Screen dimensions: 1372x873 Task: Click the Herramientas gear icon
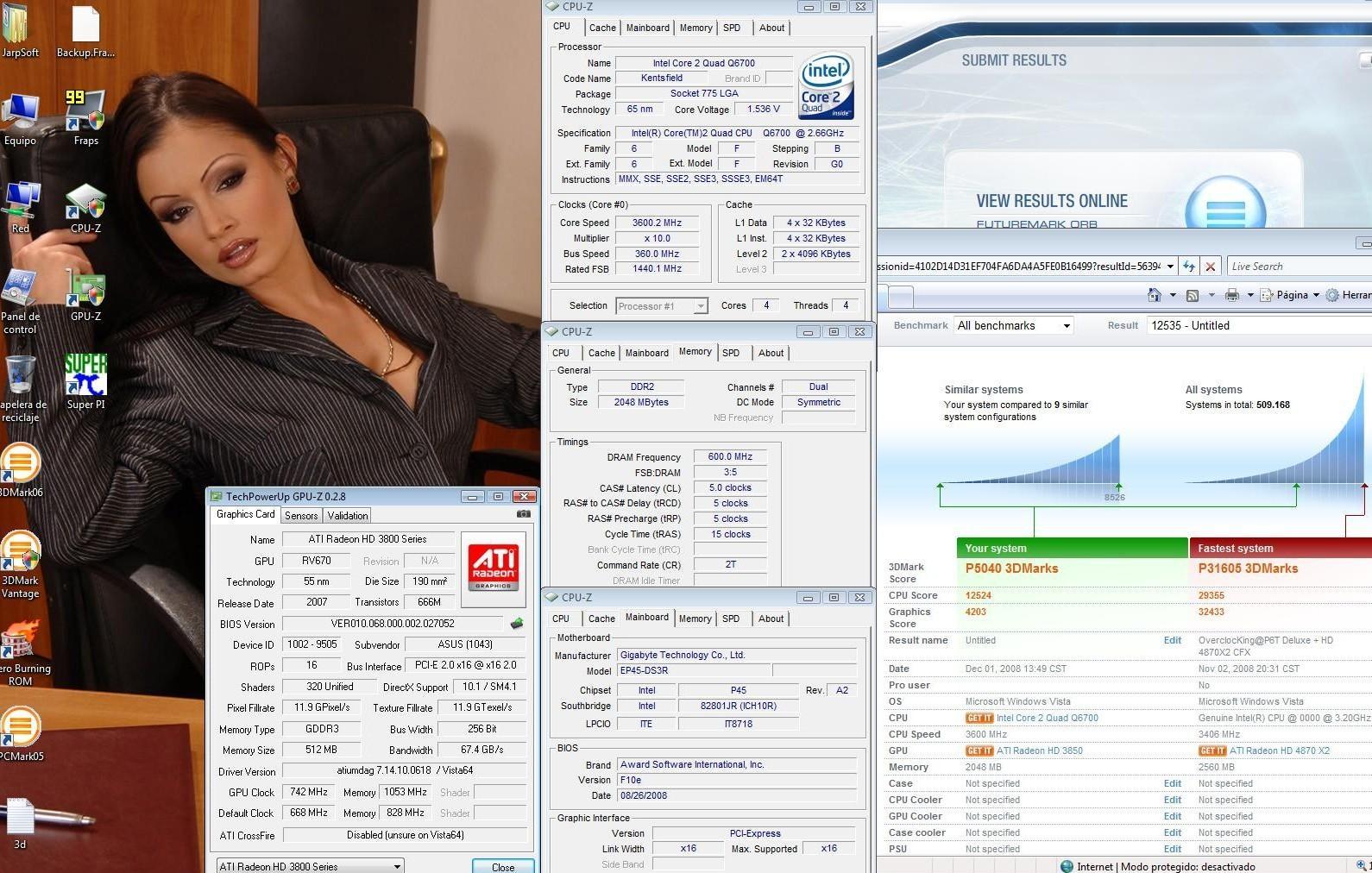(1332, 295)
